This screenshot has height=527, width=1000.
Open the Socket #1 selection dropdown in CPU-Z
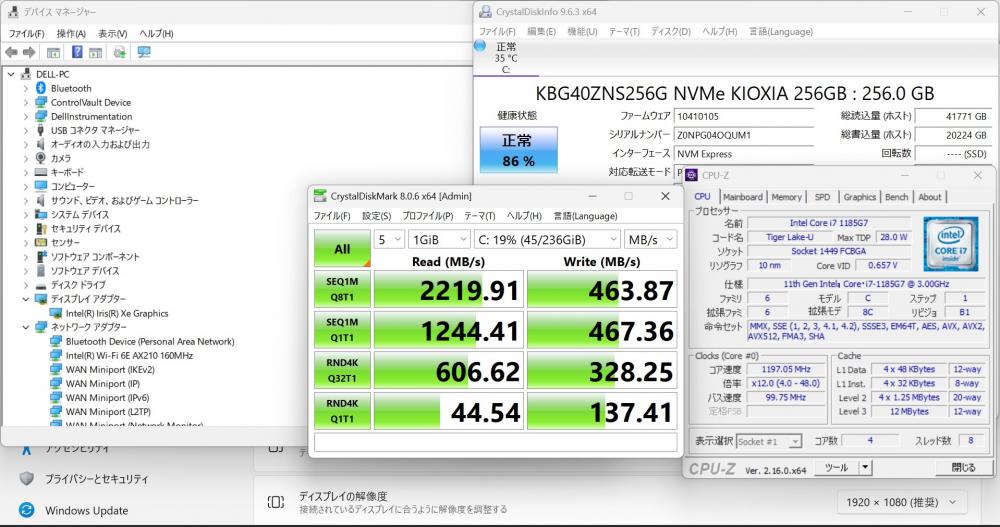(x=768, y=442)
